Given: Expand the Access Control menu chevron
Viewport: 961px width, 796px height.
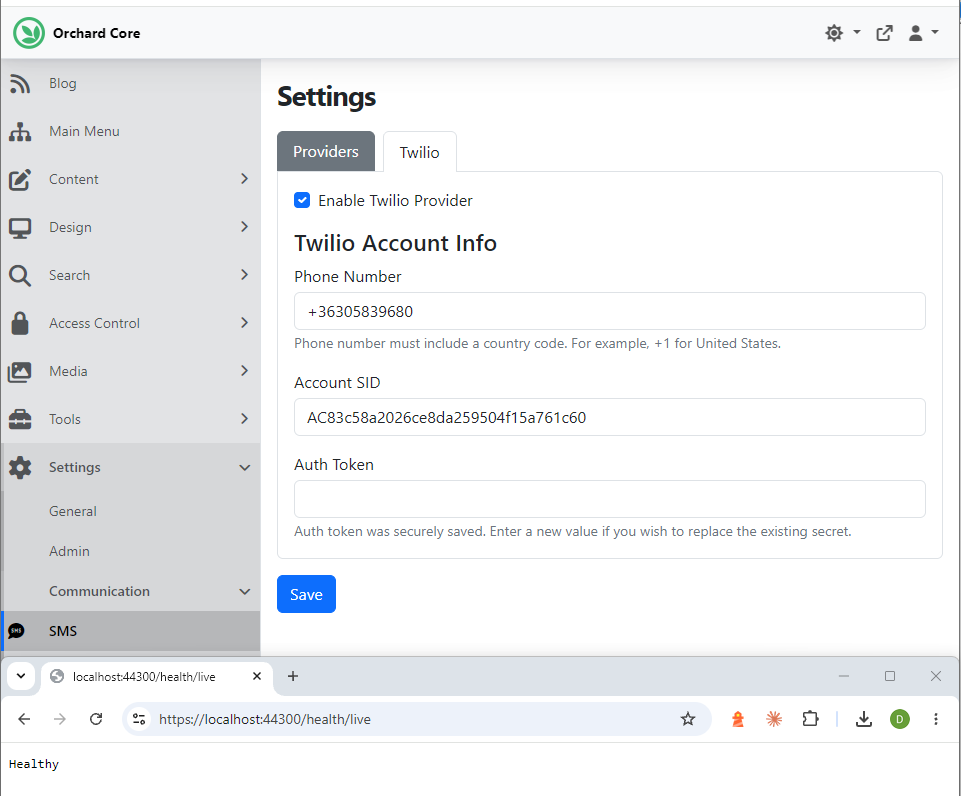Looking at the screenshot, I should click(245, 322).
